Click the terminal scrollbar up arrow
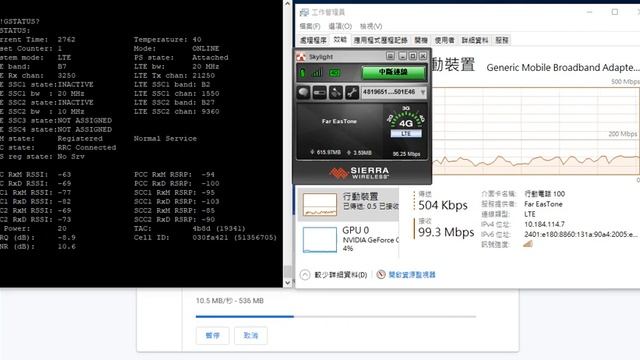Screen dimensions: 640x360 287,4
